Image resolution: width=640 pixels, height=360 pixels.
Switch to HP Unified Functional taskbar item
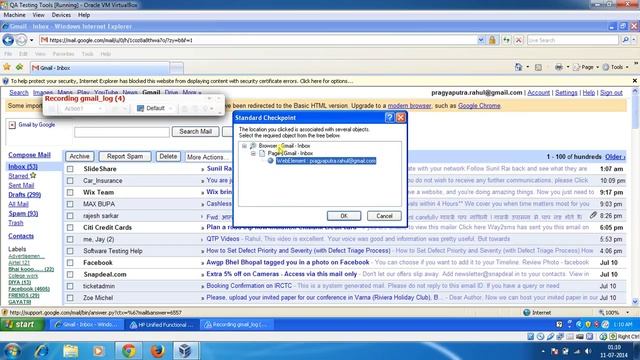click(x=162, y=325)
